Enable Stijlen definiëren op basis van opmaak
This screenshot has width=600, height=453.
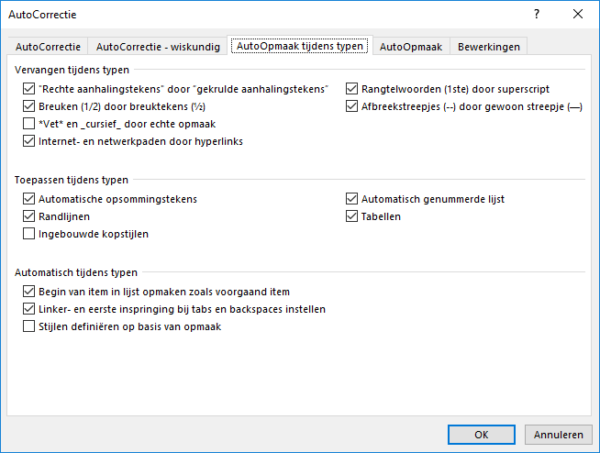point(29,326)
